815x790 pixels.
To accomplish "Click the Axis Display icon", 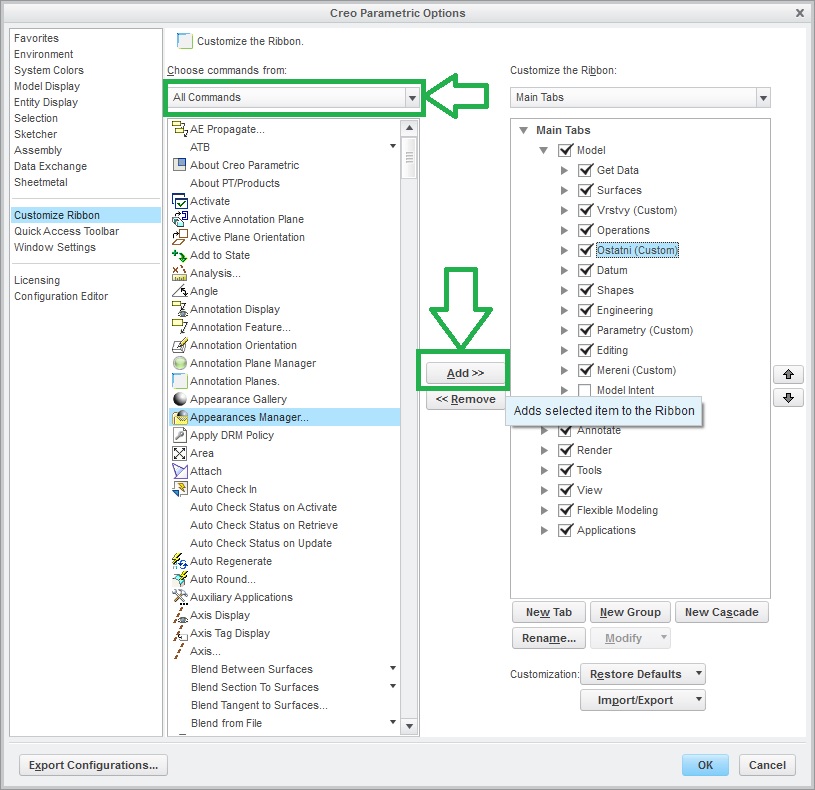I will (179, 615).
